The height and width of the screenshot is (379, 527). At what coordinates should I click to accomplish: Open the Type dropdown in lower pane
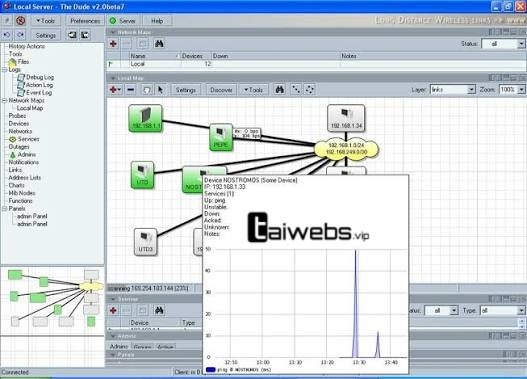pos(502,310)
